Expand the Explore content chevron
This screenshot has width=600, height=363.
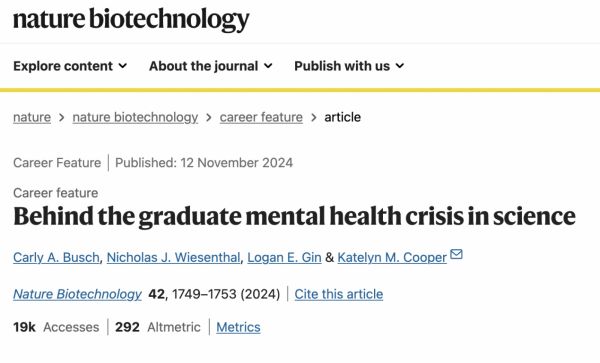pos(123,66)
